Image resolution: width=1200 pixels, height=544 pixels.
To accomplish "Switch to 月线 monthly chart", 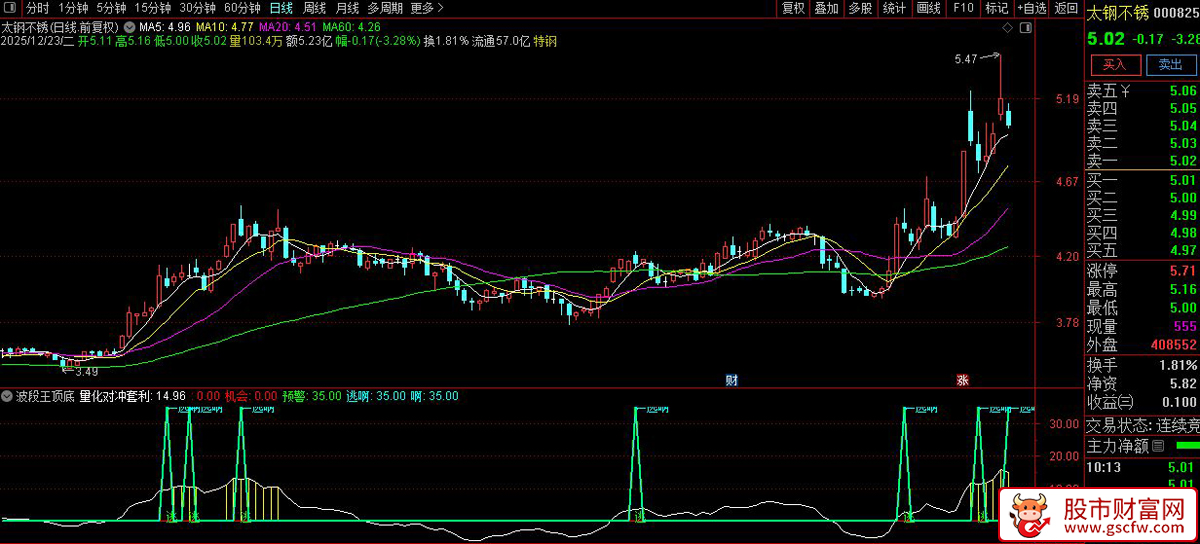I will click(x=347, y=8).
